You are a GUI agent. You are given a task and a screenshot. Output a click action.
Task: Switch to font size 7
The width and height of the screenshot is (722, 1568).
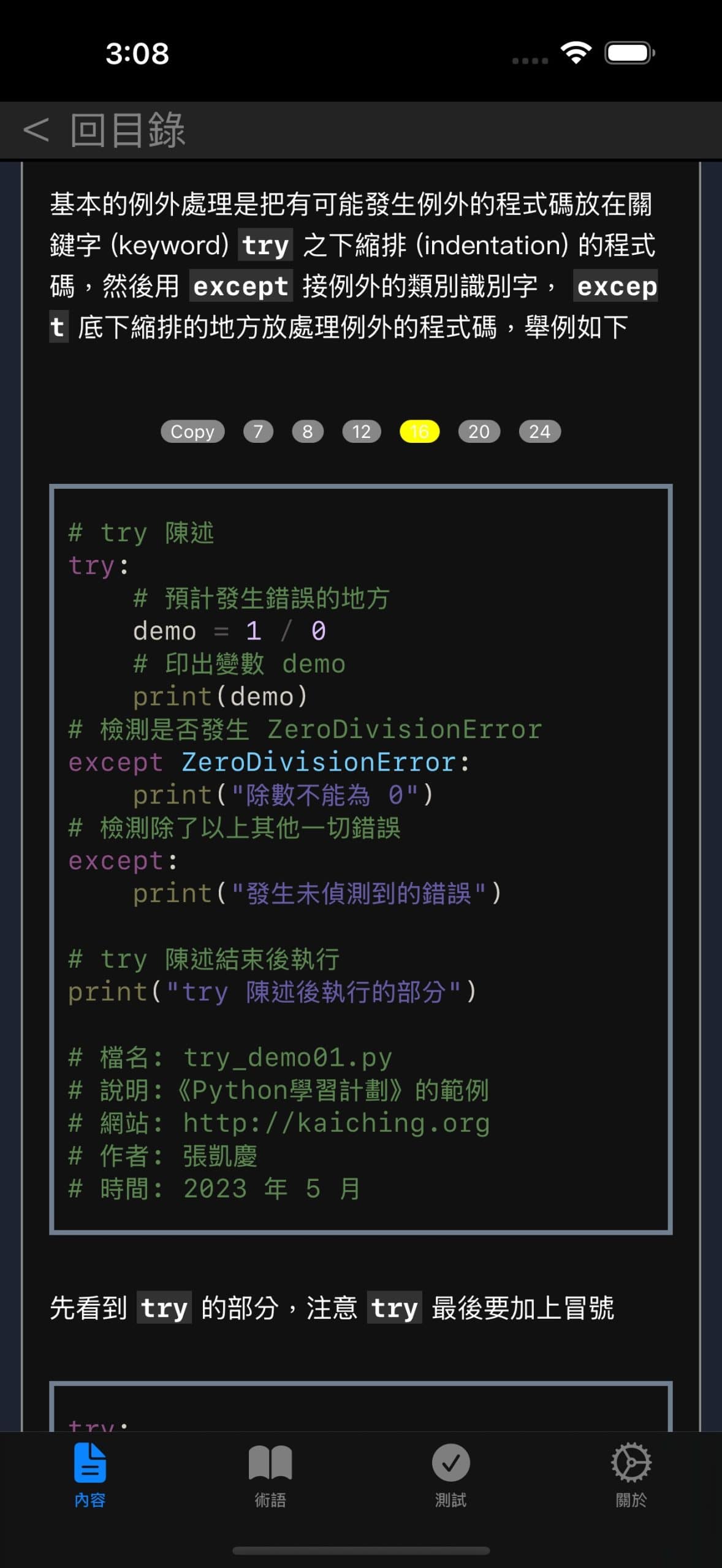point(259,431)
